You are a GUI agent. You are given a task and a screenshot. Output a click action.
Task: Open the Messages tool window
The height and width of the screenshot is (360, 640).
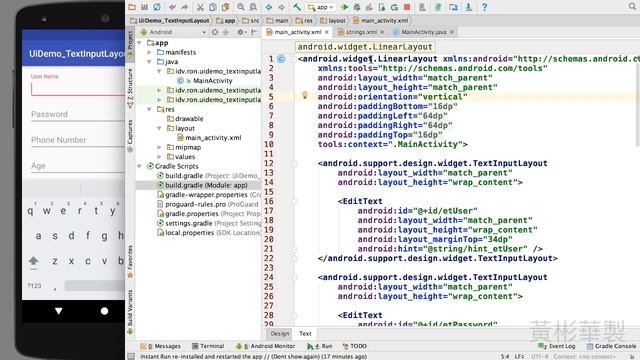click(160, 346)
